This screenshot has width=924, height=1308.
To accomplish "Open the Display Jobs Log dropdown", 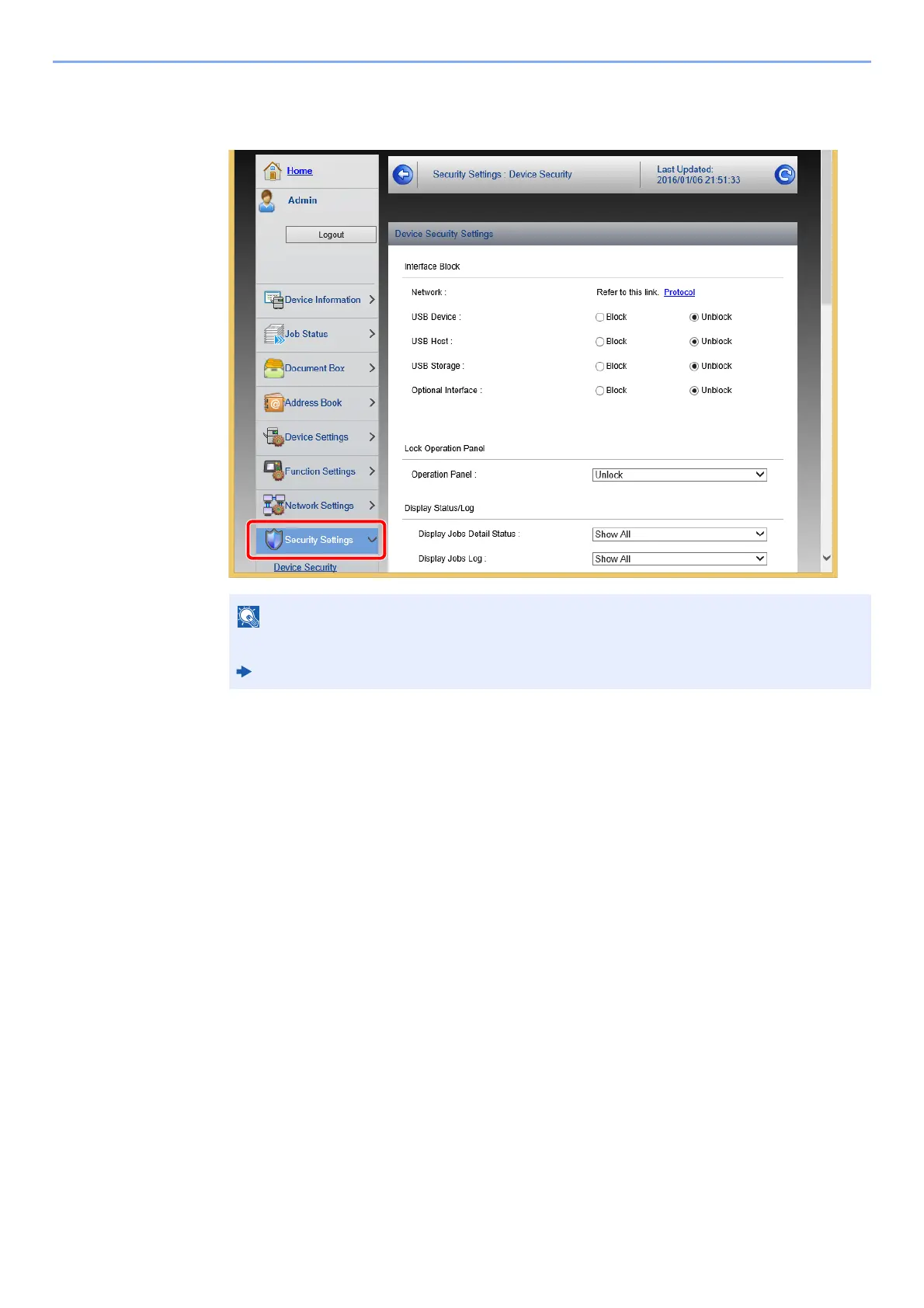I will (679, 558).
